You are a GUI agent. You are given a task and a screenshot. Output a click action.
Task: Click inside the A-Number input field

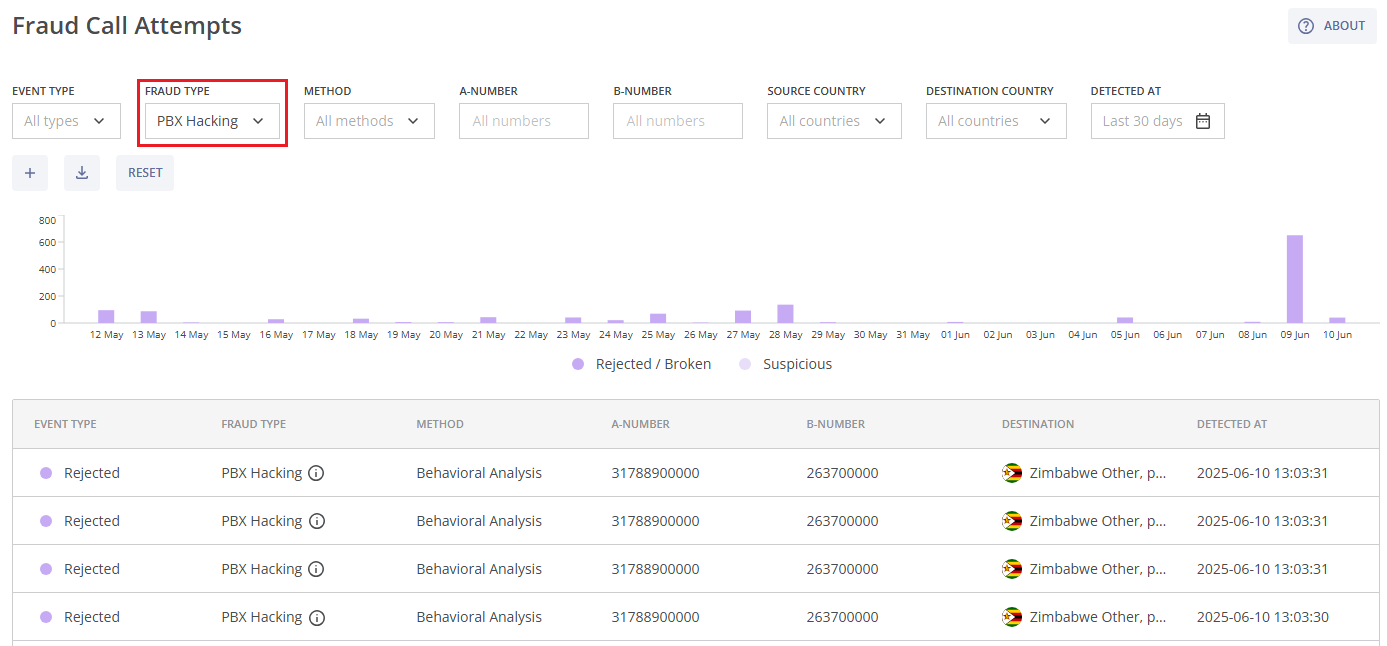click(523, 120)
